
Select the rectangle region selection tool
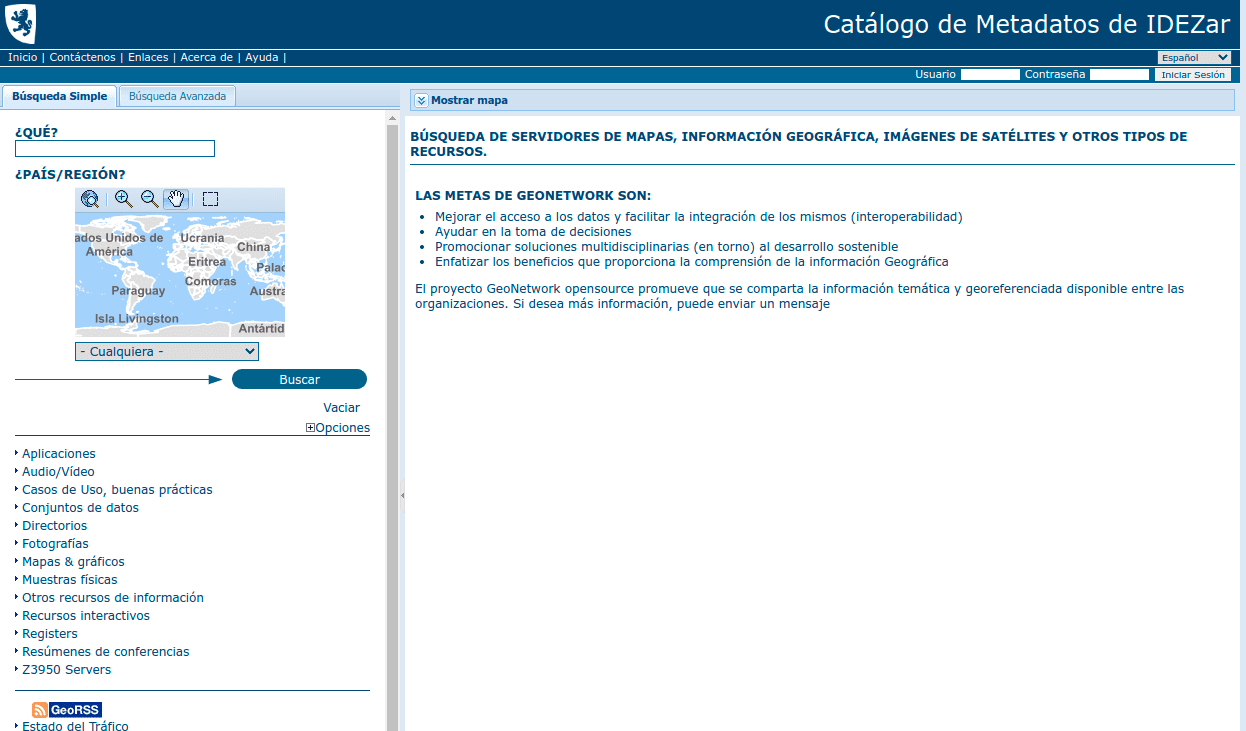(x=210, y=199)
